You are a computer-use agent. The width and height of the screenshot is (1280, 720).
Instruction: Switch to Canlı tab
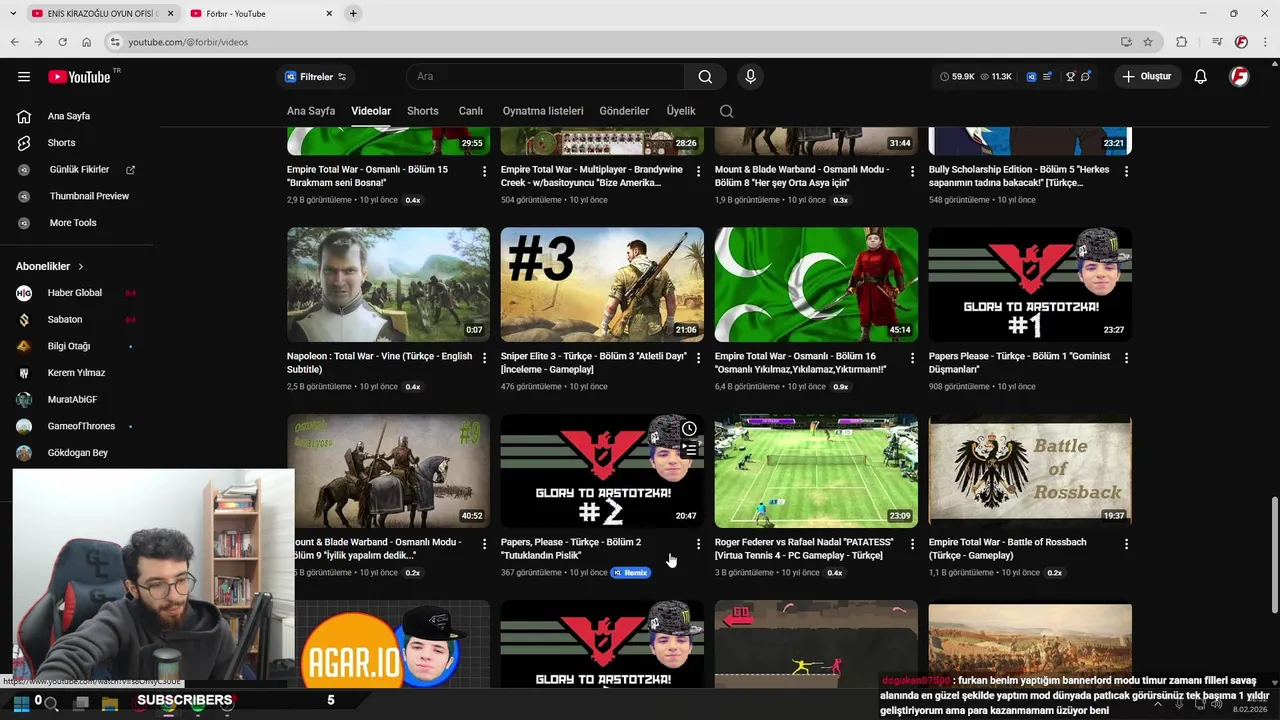coord(471,111)
